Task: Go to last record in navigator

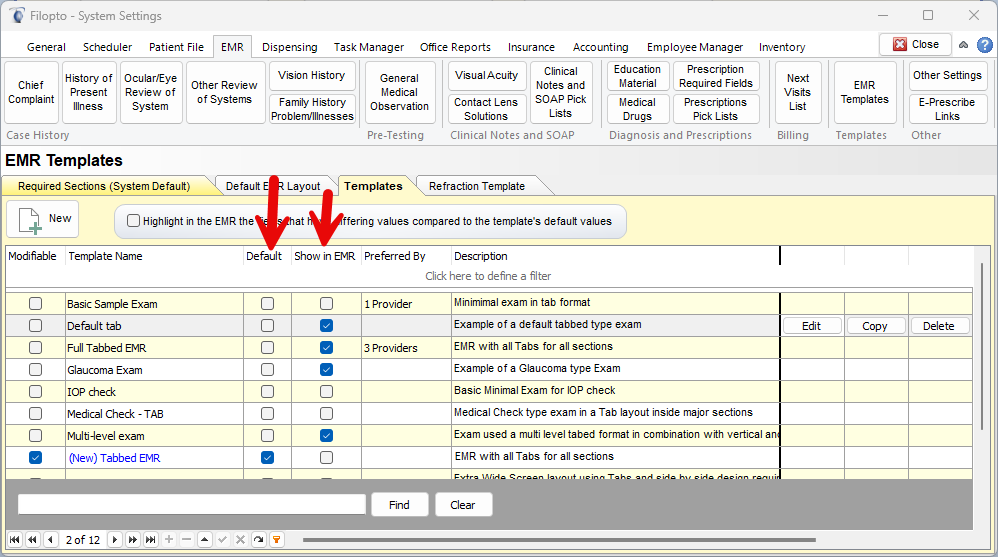Action: click(x=150, y=540)
